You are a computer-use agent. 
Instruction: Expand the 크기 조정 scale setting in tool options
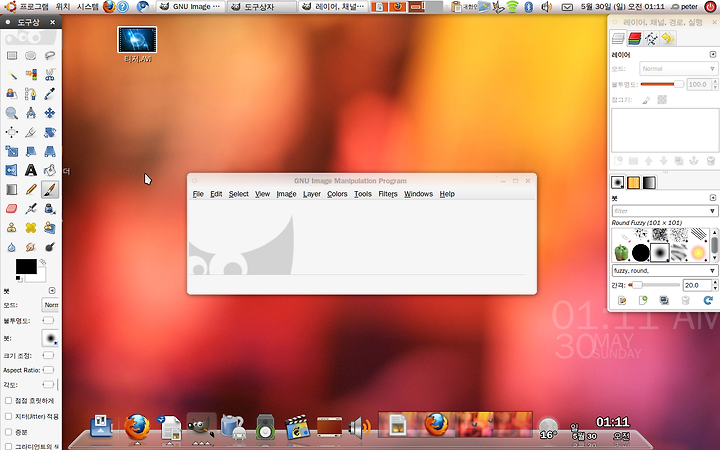pyautogui.click(x=48, y=355)
